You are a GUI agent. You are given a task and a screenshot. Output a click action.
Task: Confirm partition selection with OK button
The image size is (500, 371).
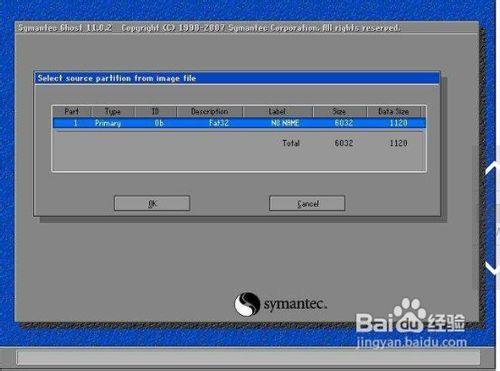152,203
